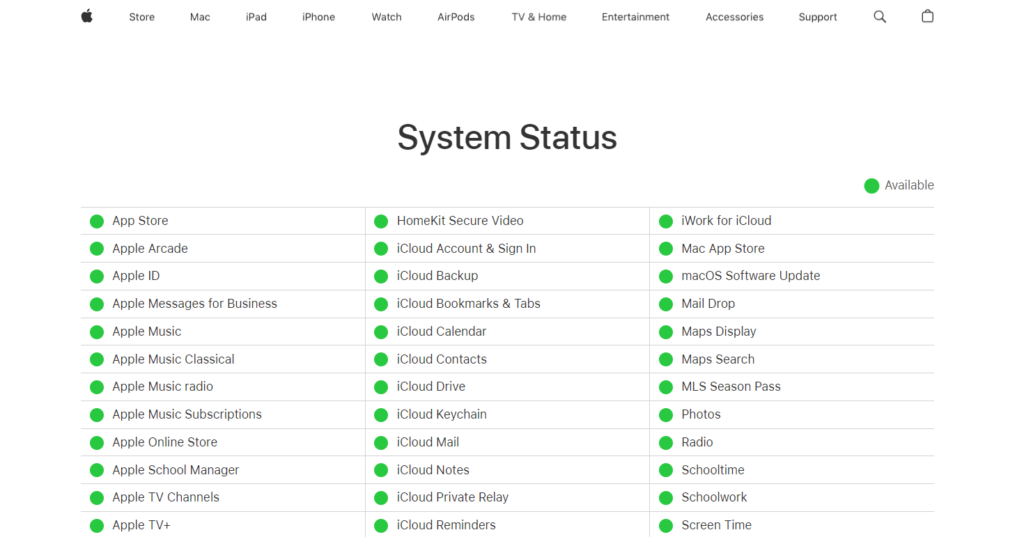Open the Mac menu
Screen dimensions: 1024x537
[200, 17]
